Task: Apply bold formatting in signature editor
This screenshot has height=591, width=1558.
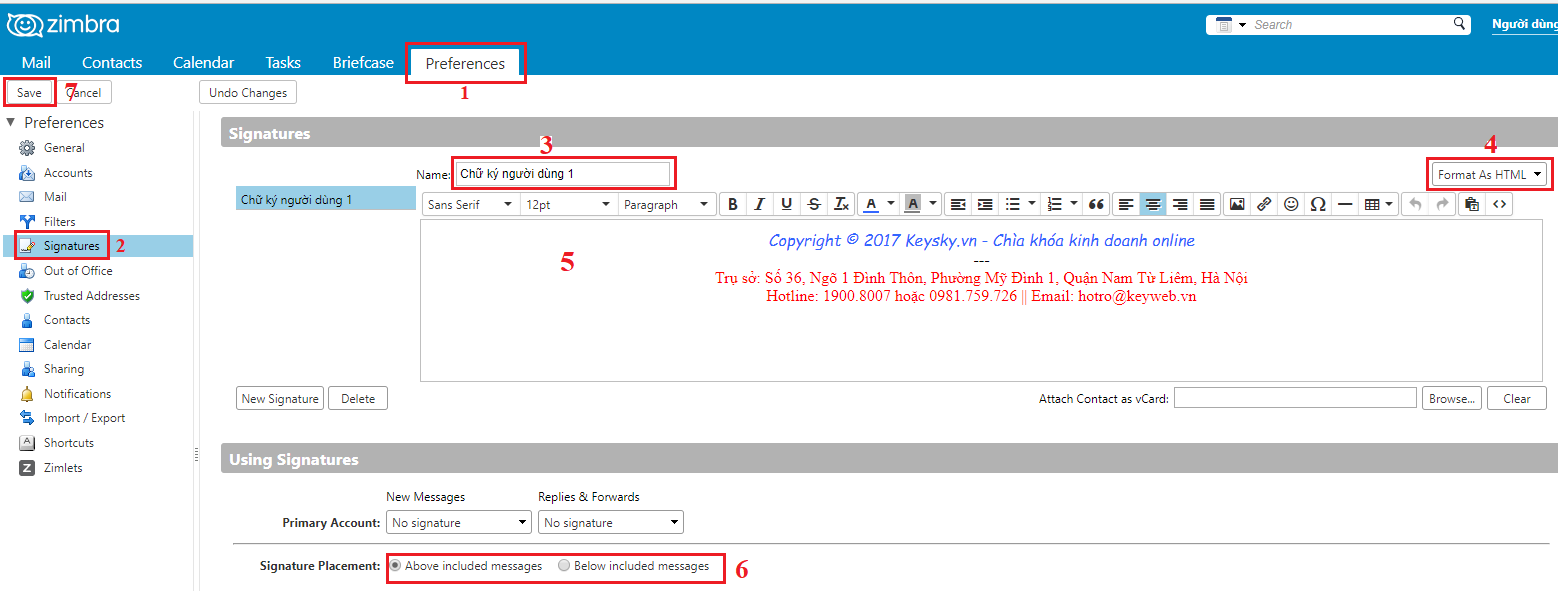Action: pyautogui.click(x=733, y=204)
